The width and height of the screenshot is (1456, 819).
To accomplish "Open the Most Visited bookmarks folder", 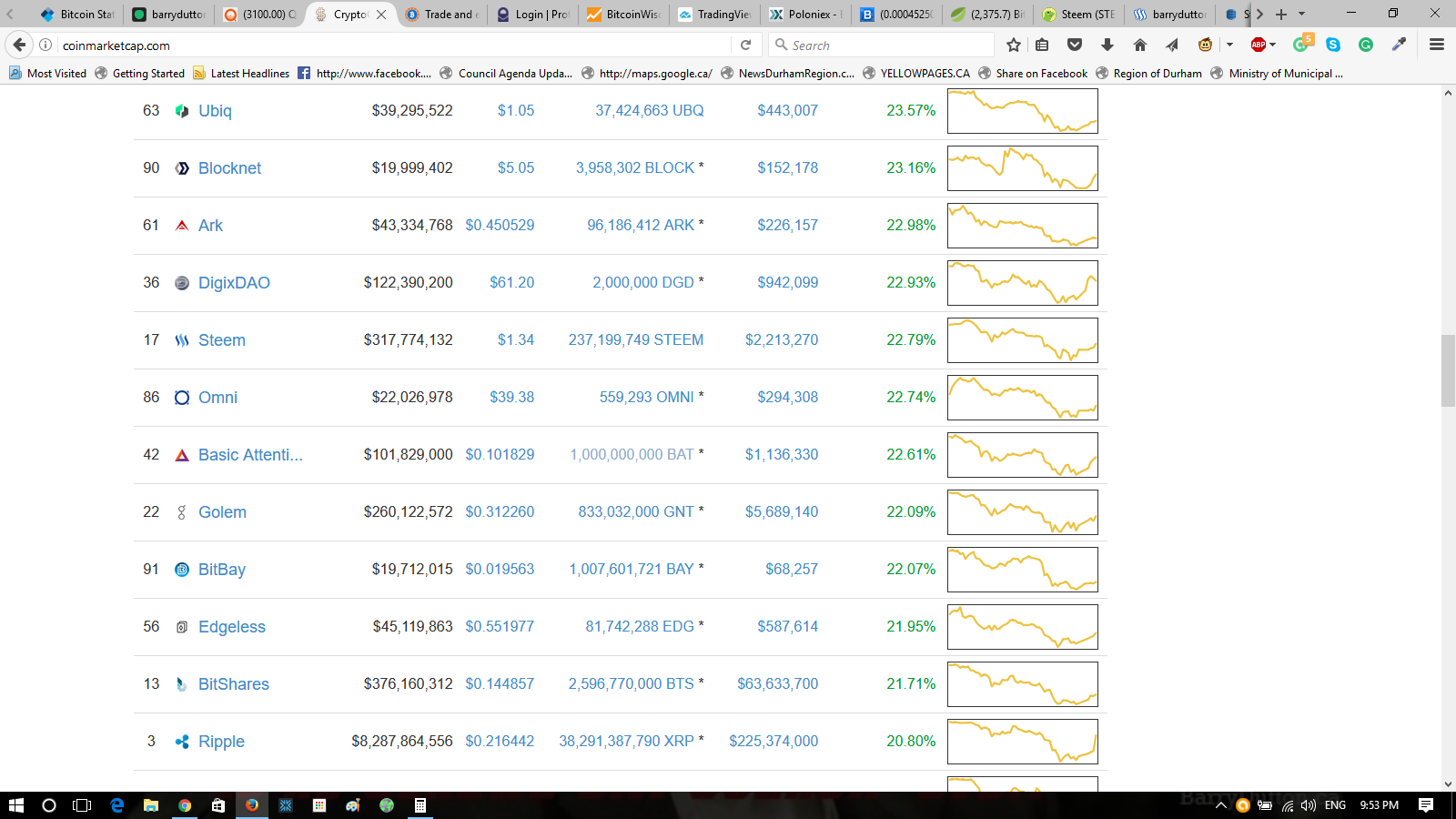I will [47, 73].
